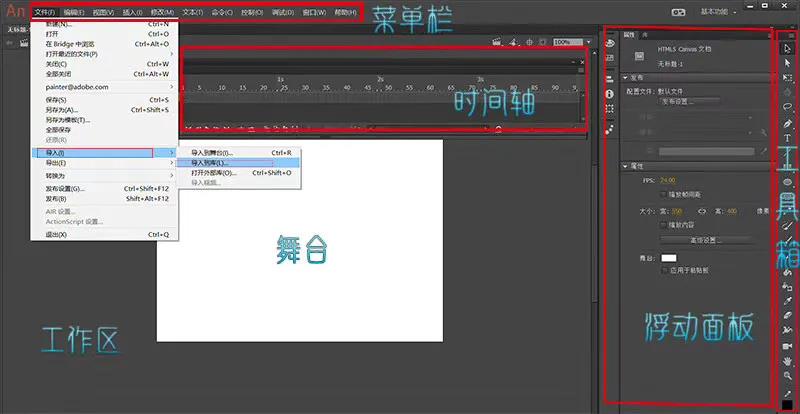
Task: Click the 高级设置 button
Action: [x=705, y=240]
